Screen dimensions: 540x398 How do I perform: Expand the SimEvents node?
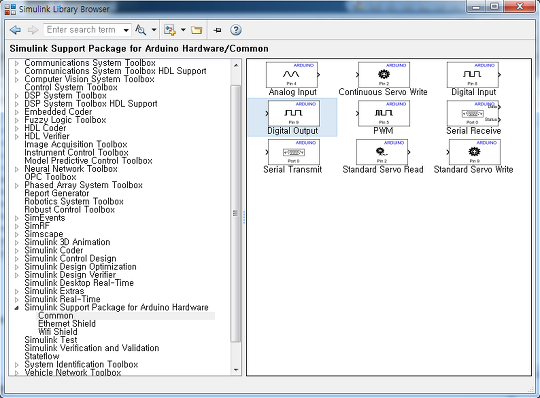pos(17,218)
